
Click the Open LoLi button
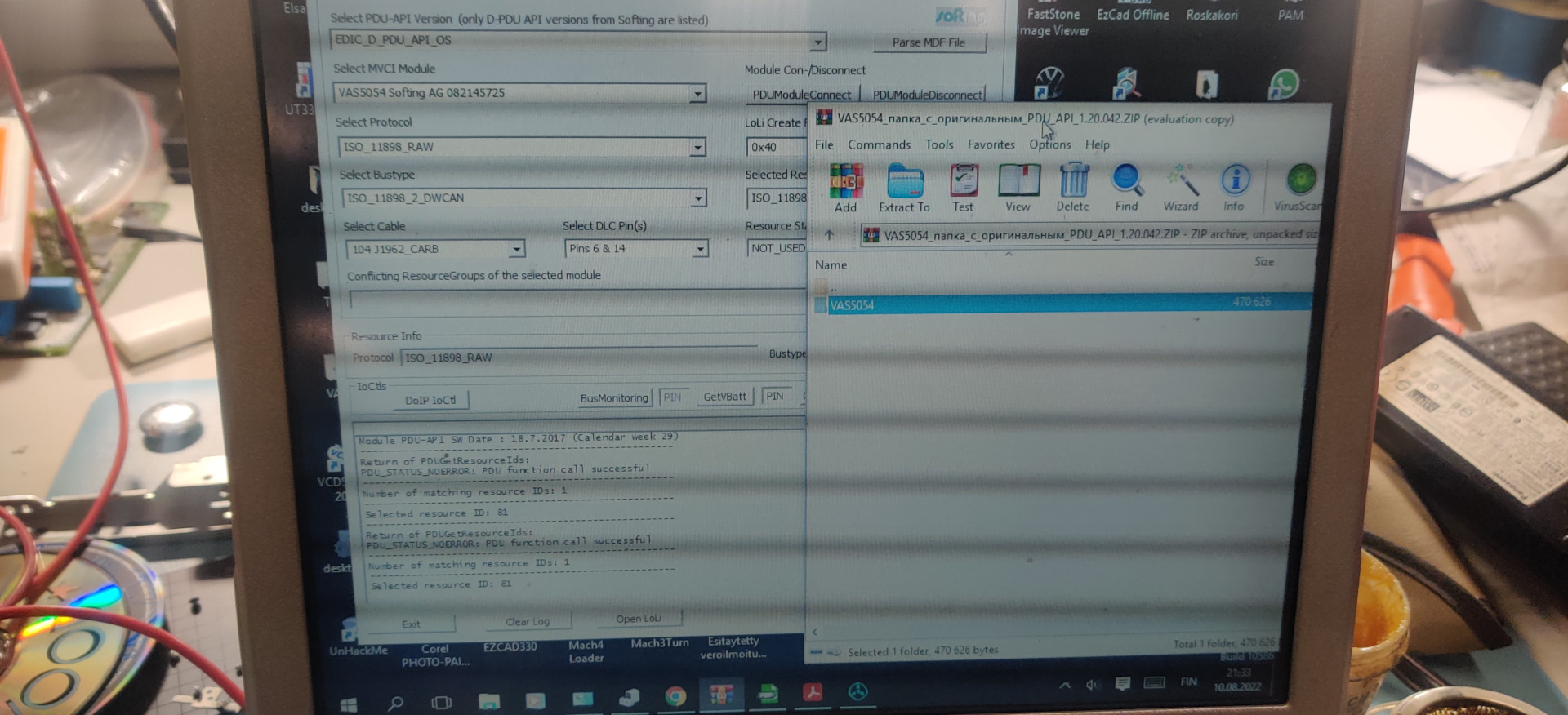[x=638, y=619]
